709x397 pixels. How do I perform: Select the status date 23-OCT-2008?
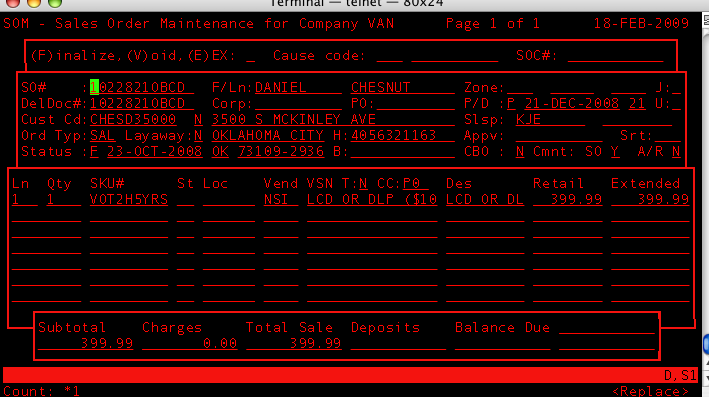tap(155, 151)
